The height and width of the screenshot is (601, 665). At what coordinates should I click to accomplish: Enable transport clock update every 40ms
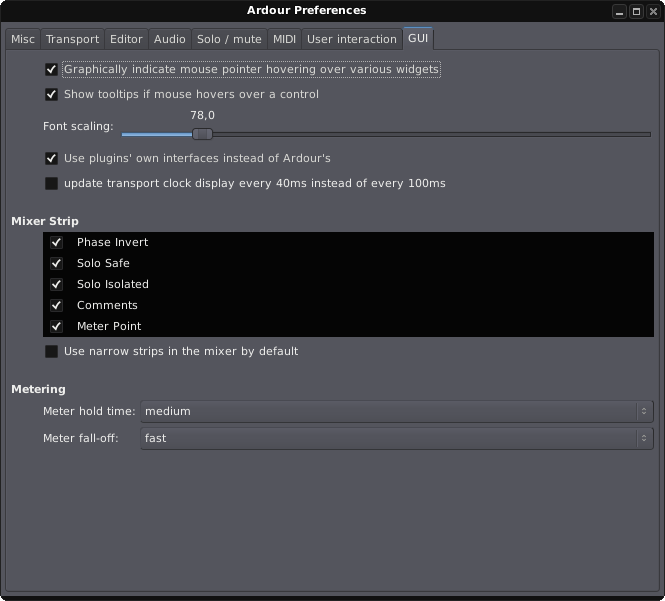(x=51, y=183)
